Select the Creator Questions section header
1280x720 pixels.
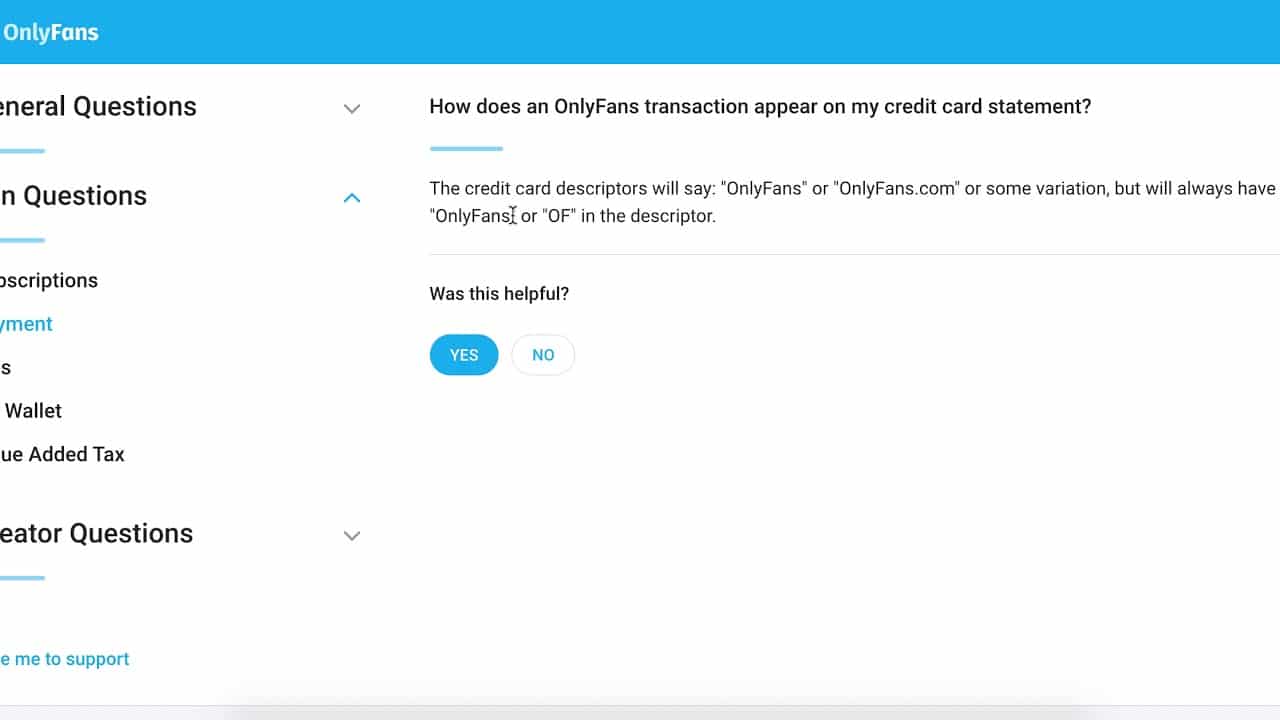(x=96, y=534)
